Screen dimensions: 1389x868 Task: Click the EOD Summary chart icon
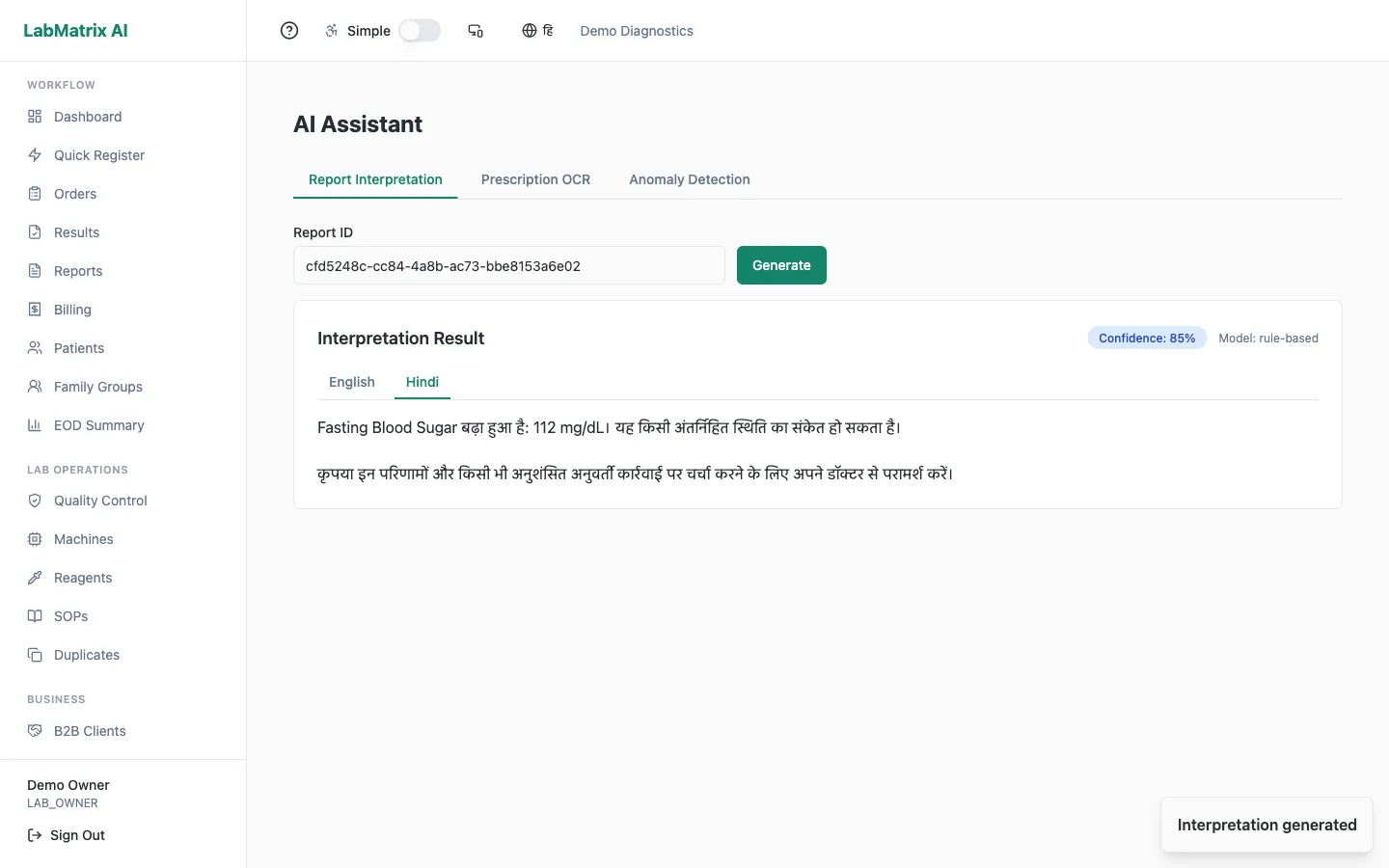pos(35,425)
